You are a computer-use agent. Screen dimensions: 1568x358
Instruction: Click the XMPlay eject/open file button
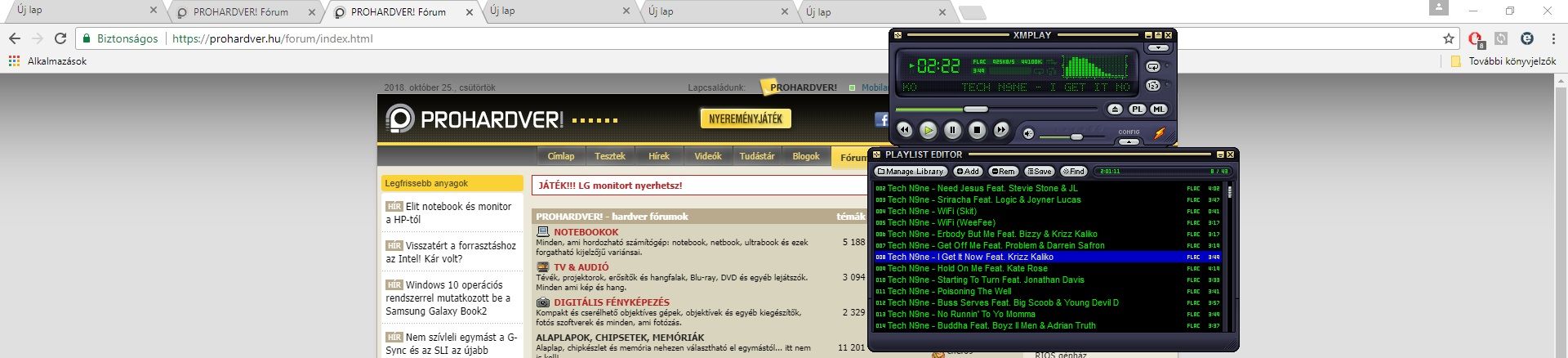[x=1116, y=110]
